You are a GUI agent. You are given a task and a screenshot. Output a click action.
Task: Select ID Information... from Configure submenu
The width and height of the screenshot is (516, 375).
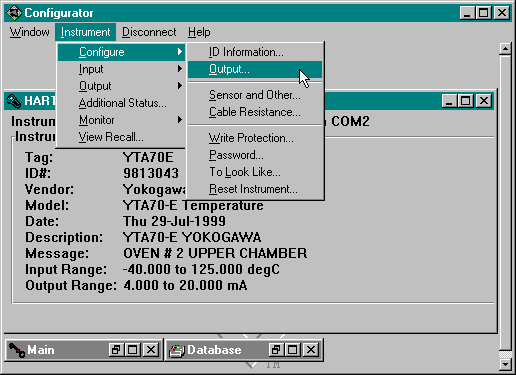pyautogui.click(x=255, y=52)
